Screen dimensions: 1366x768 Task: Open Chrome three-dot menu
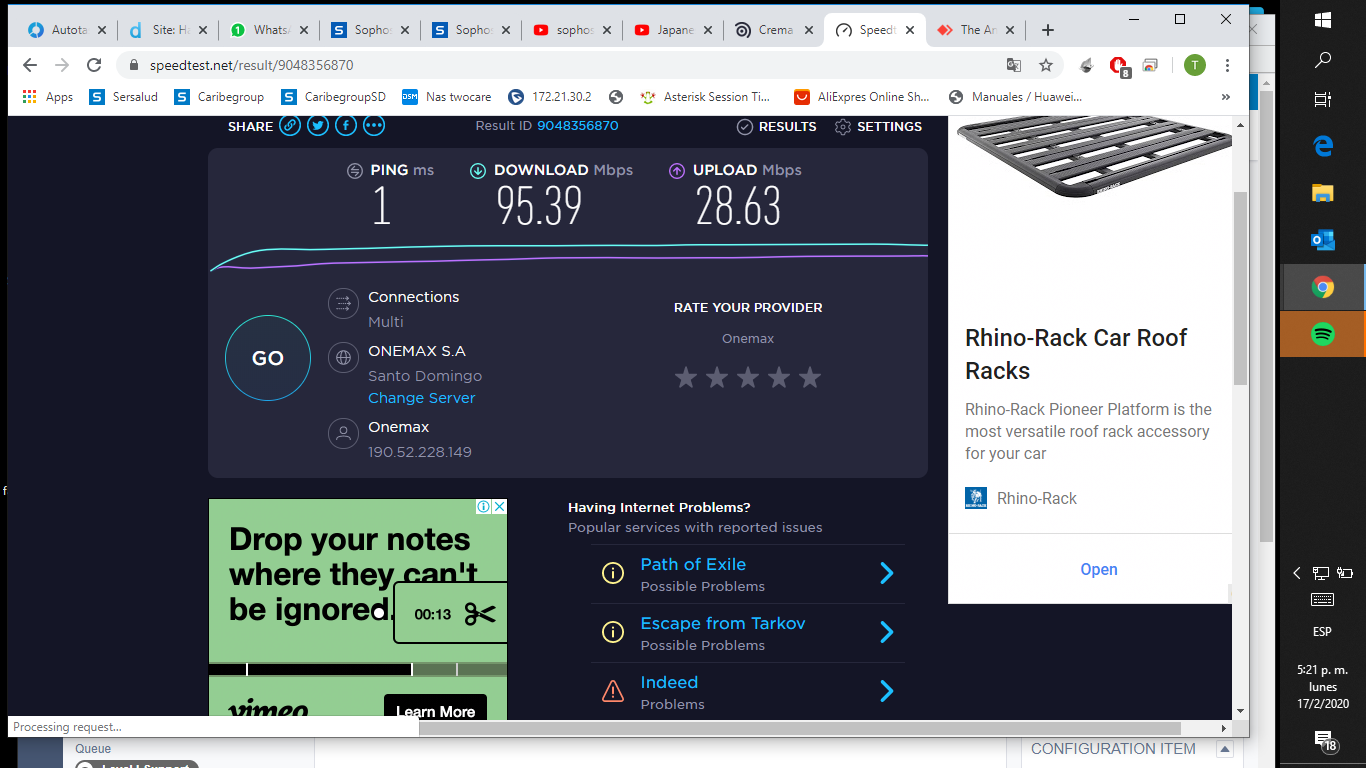click(x=1227, y=65)
